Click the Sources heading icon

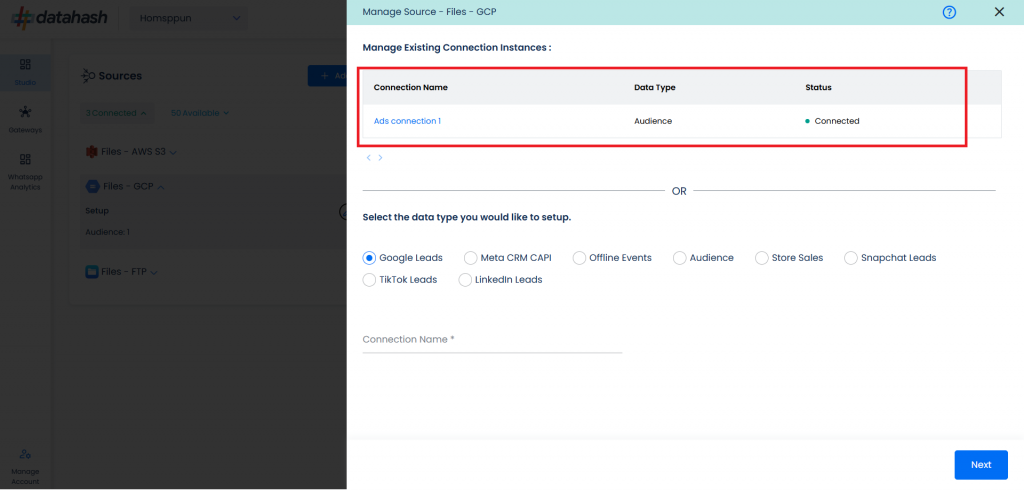(88, 76)
